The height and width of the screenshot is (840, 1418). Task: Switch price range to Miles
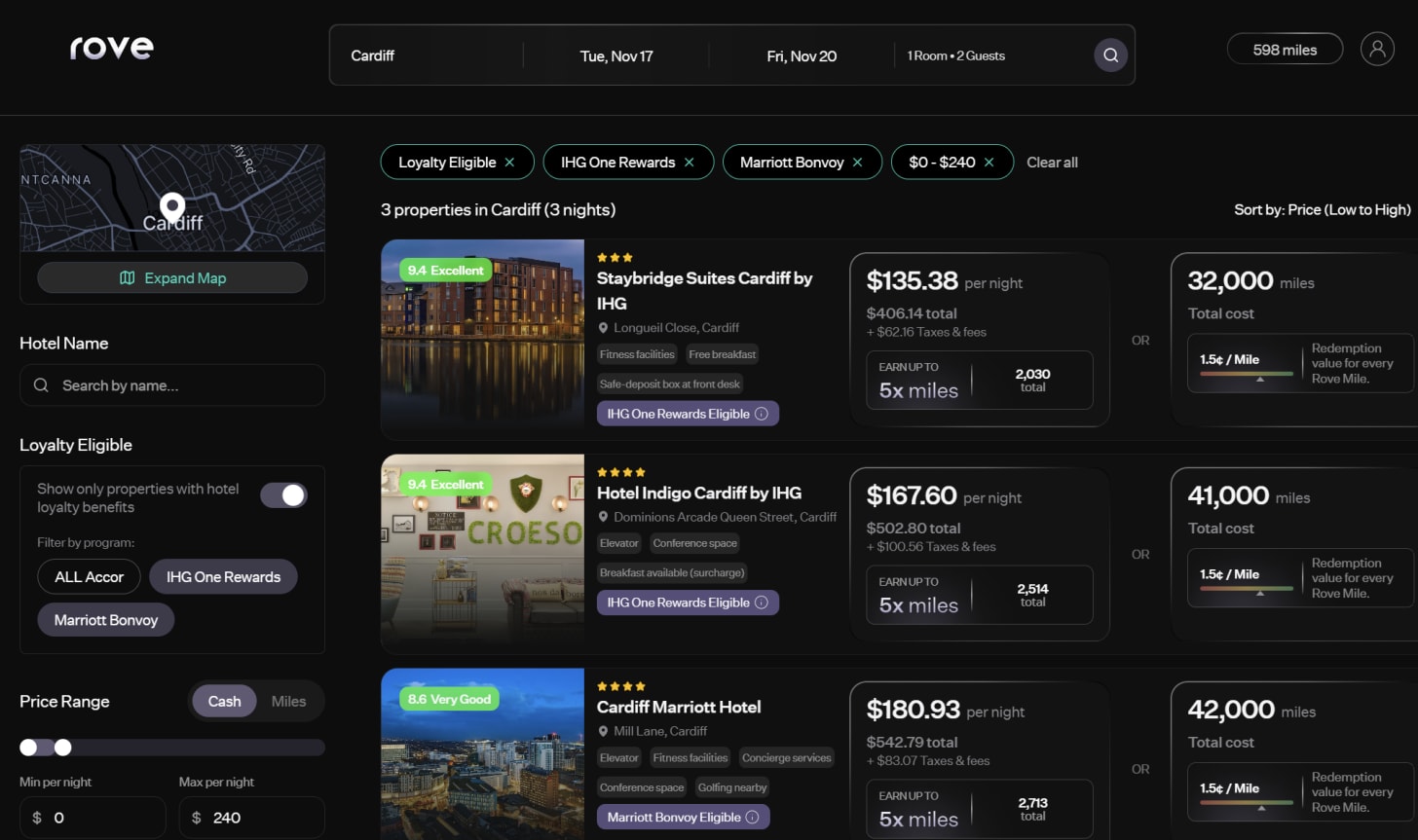tap(288, 701)
